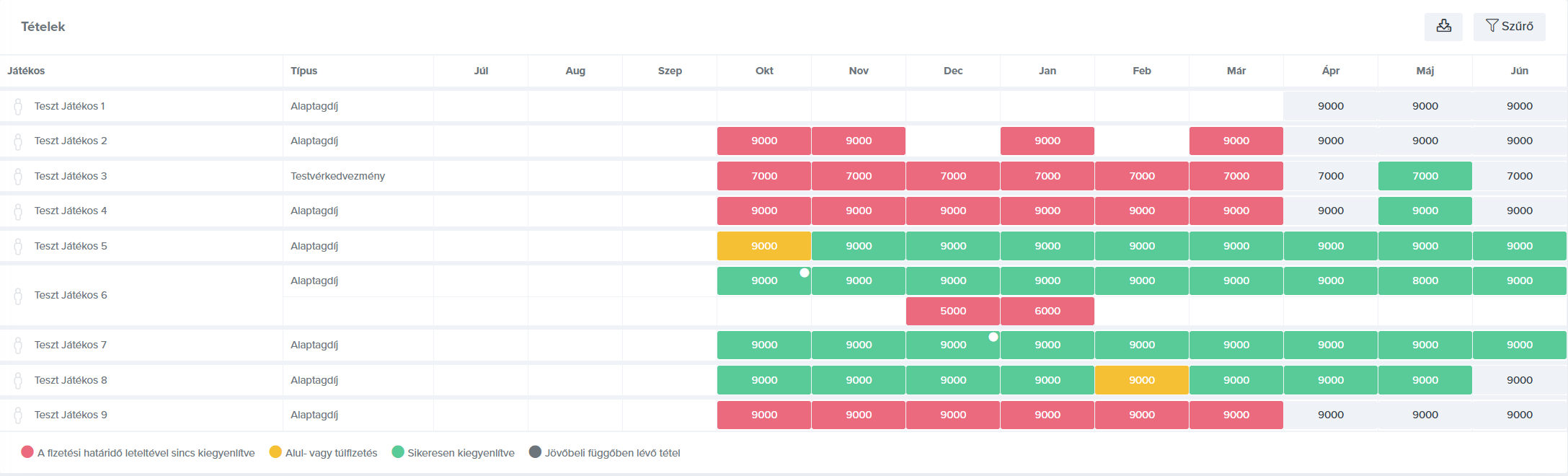Image resolution: width=1568 pixels, height=476 pixels.
Task: Select green 8000 cell in Máj column
Action: [1425, 281]
